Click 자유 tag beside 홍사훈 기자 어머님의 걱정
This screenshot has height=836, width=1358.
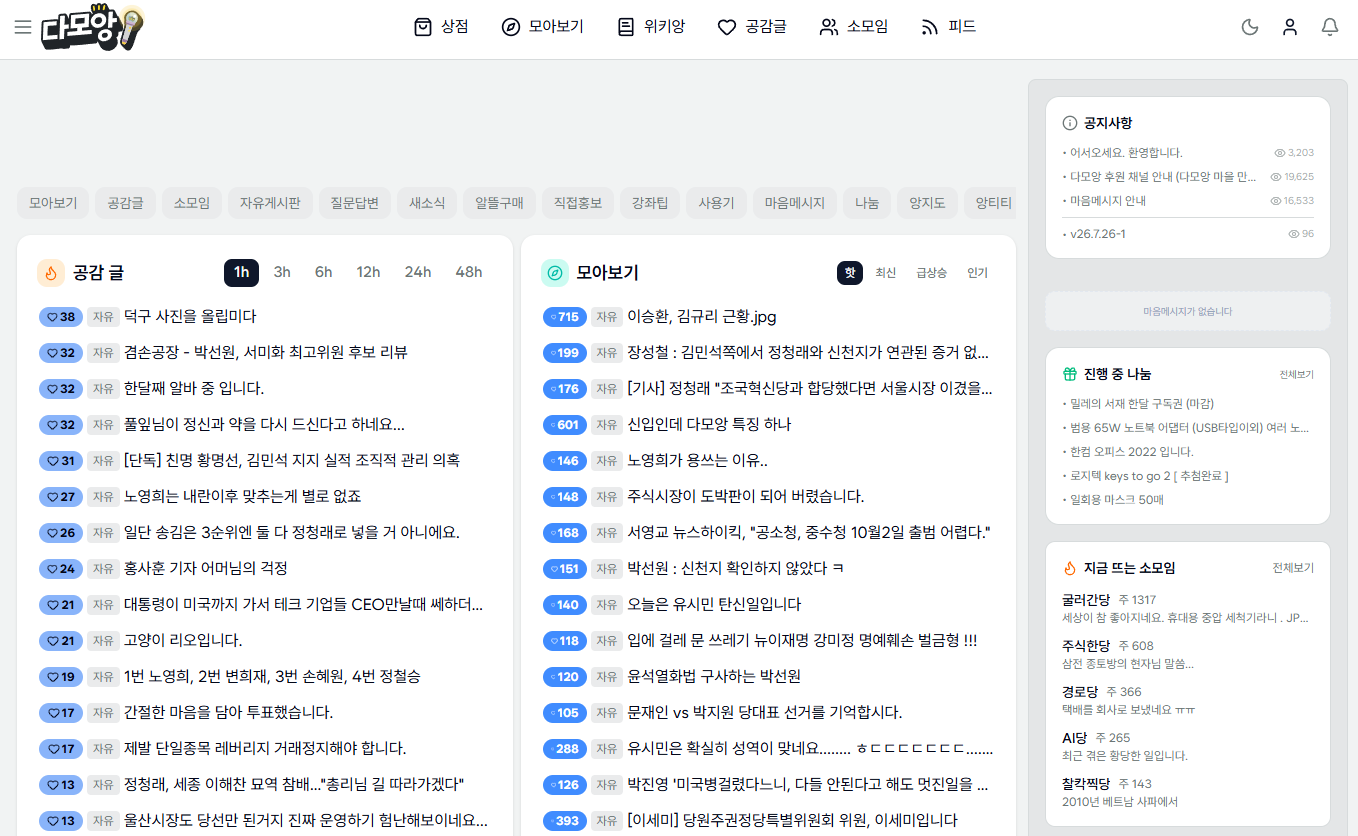pyautogui.click(x=103, y=569)
